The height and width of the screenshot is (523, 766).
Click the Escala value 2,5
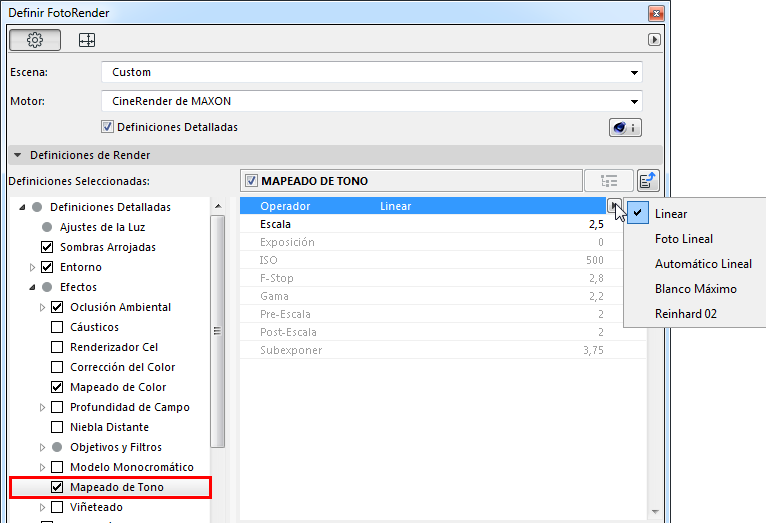[596, 224]
